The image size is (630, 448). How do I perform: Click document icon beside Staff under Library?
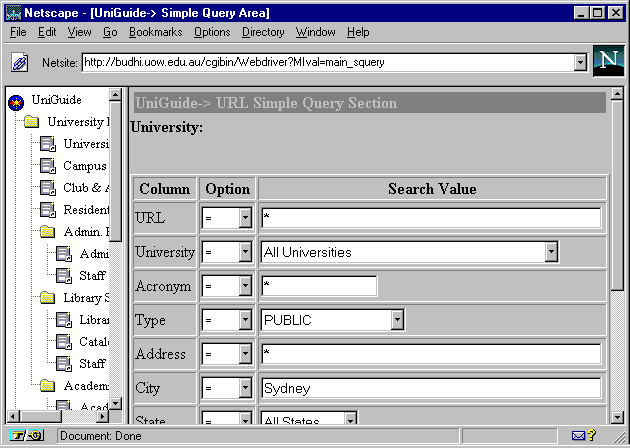click(63, 364)
